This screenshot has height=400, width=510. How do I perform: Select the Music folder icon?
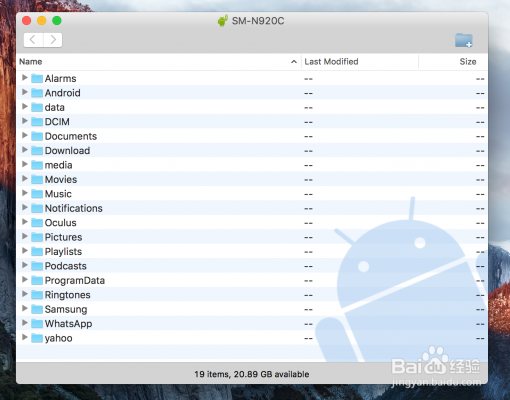coord(37,194)
